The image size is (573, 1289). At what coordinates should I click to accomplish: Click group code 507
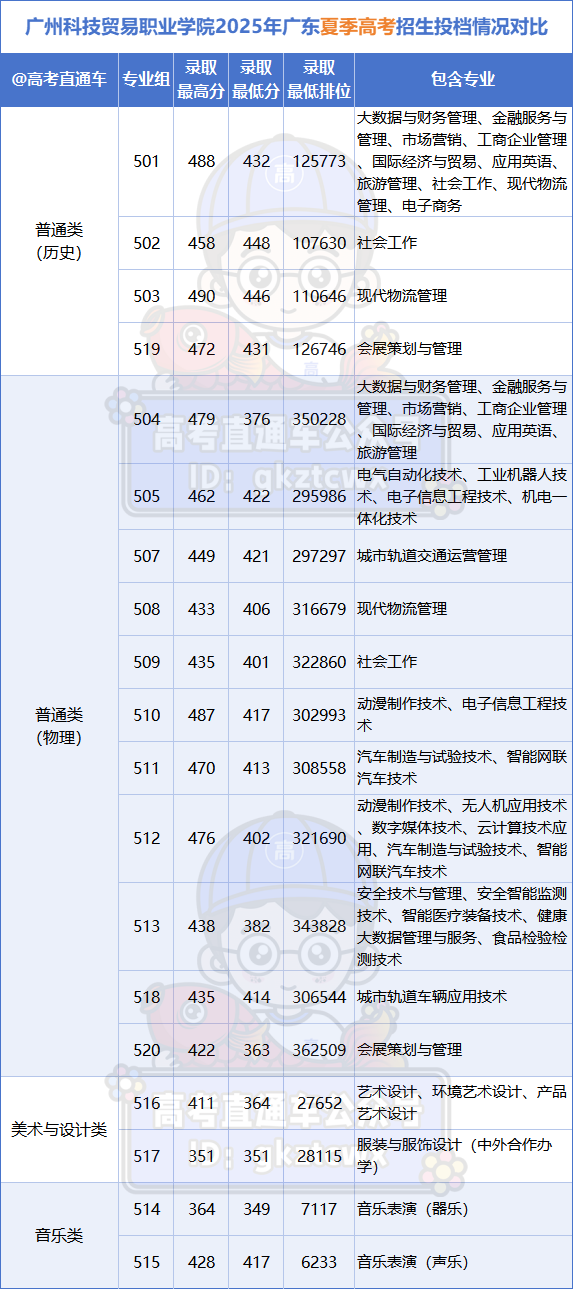coord(146,556)
